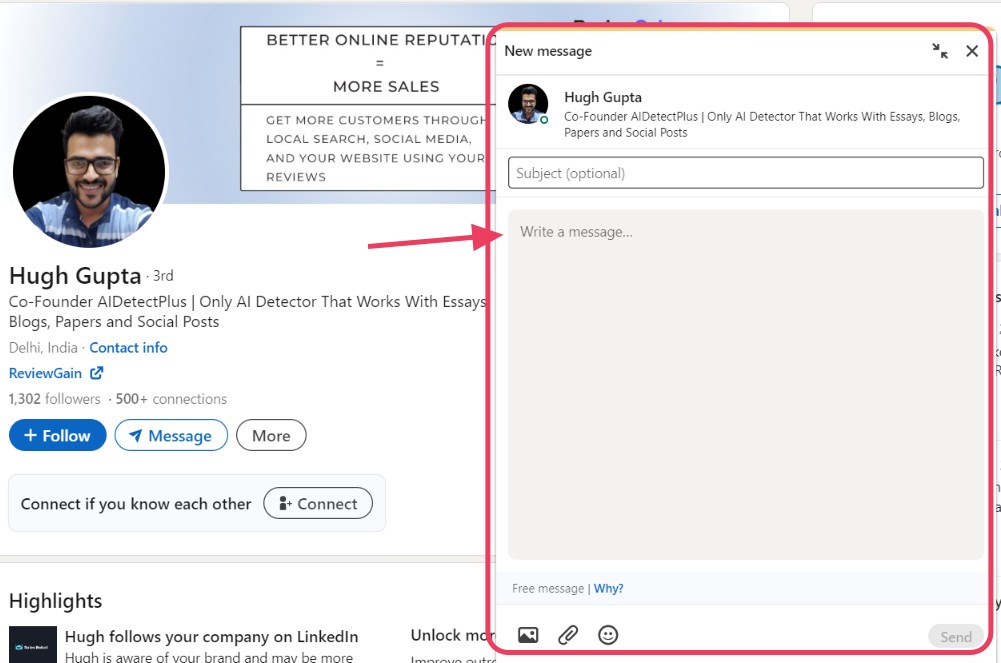Click the Subject (optional) field
This screenshot has width=1001, height=663.
pyautogui.click(x=746, y=173)
